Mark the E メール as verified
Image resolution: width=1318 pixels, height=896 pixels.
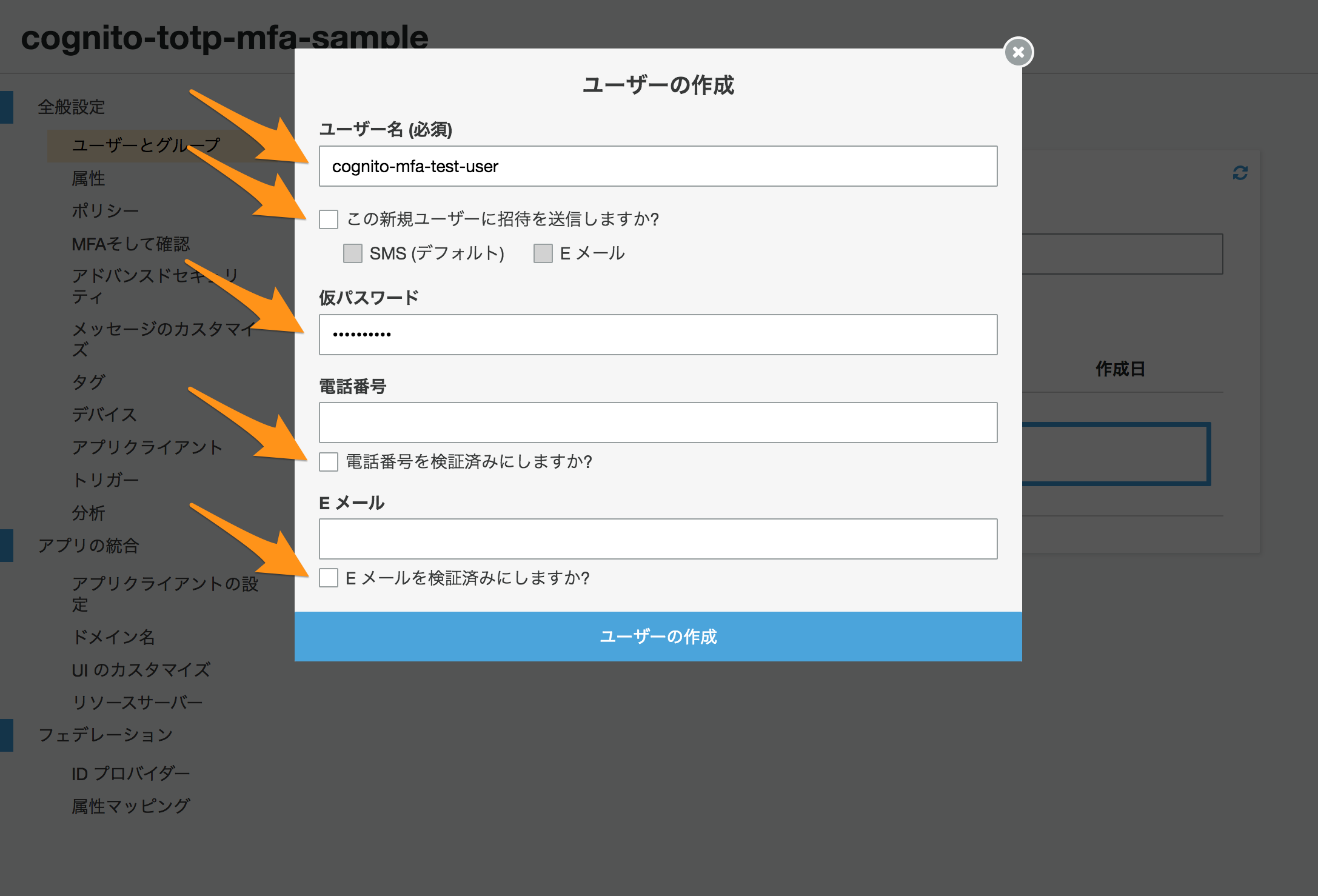point(329,578)
